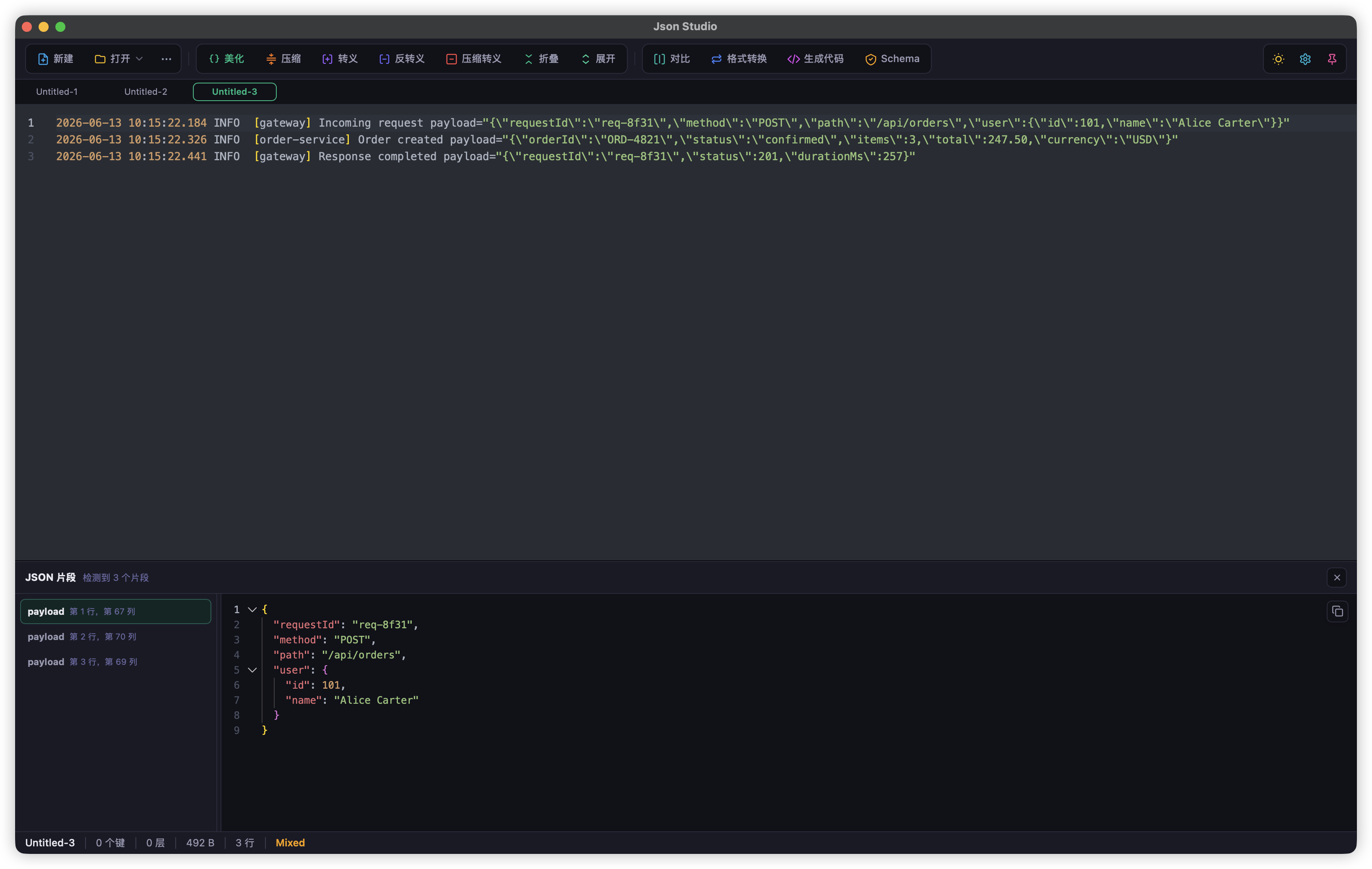The image size is (1372, 869).
Task: Click the Mixed format indicator in status bar
Action: (290, 843)
